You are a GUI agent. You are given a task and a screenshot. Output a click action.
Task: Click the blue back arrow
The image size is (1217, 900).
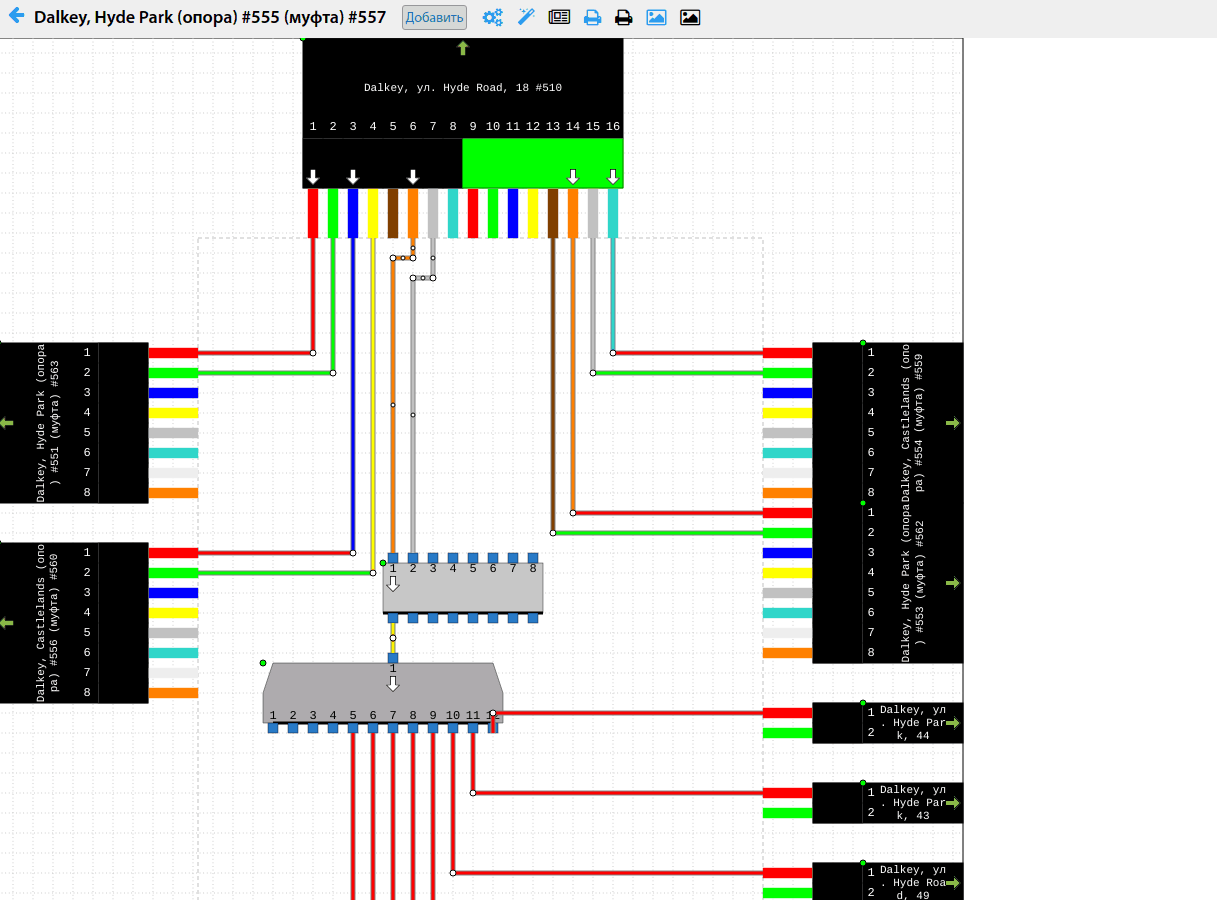[x=16, y=17]
